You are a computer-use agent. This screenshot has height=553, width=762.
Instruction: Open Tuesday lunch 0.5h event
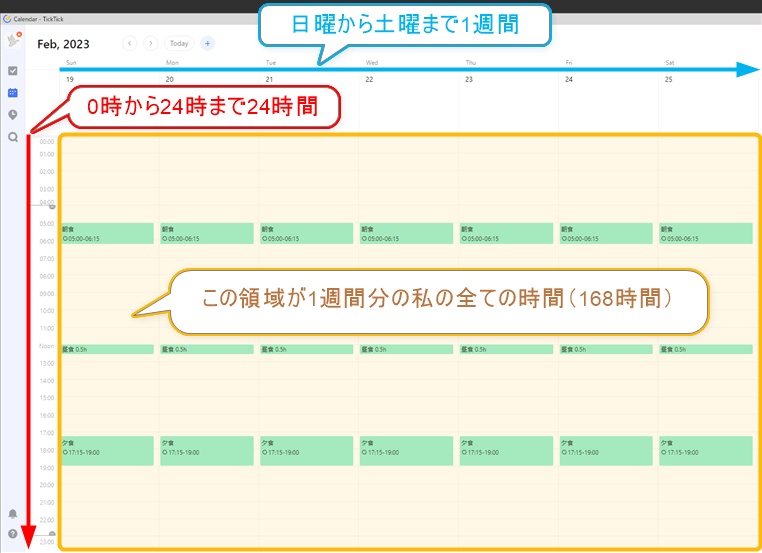click(307, 349)
